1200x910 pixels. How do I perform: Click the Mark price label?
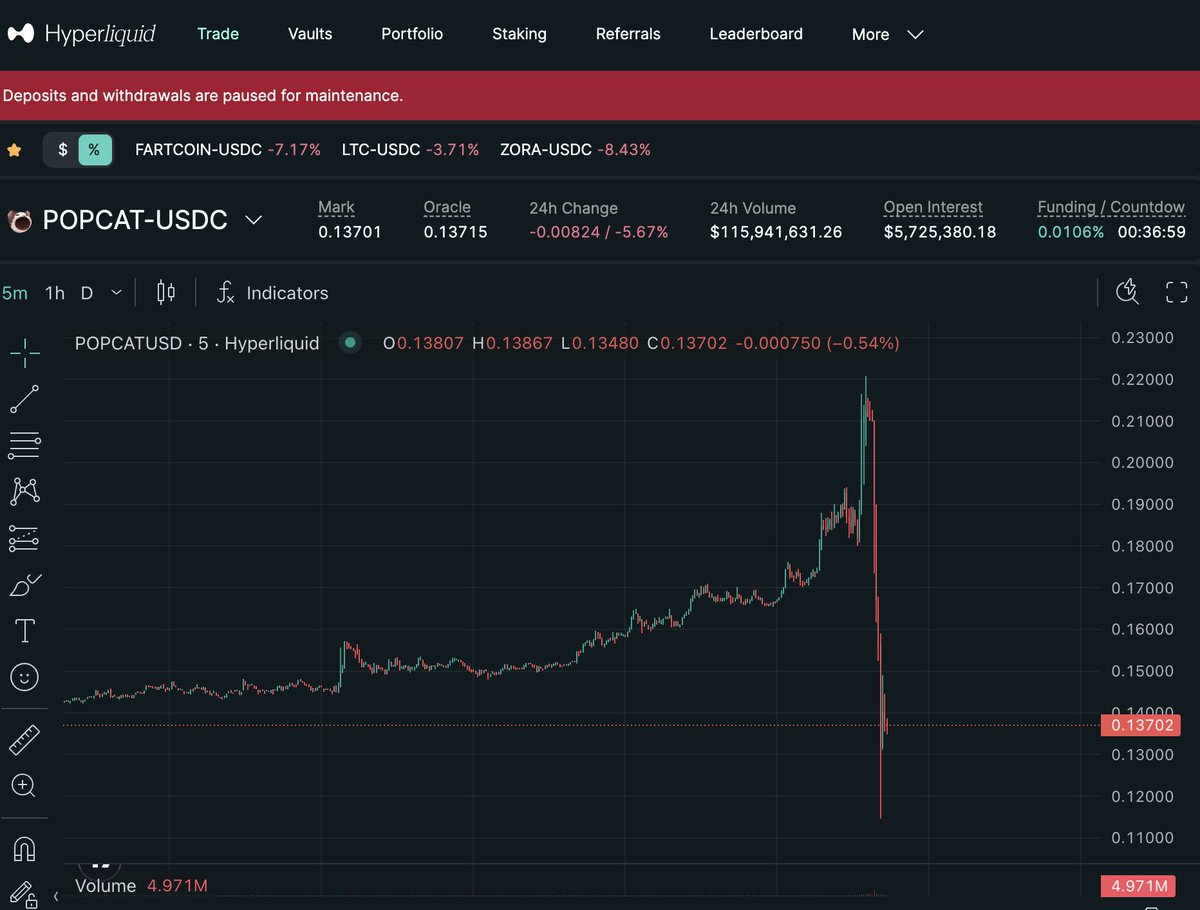click(x=336, y=208)
